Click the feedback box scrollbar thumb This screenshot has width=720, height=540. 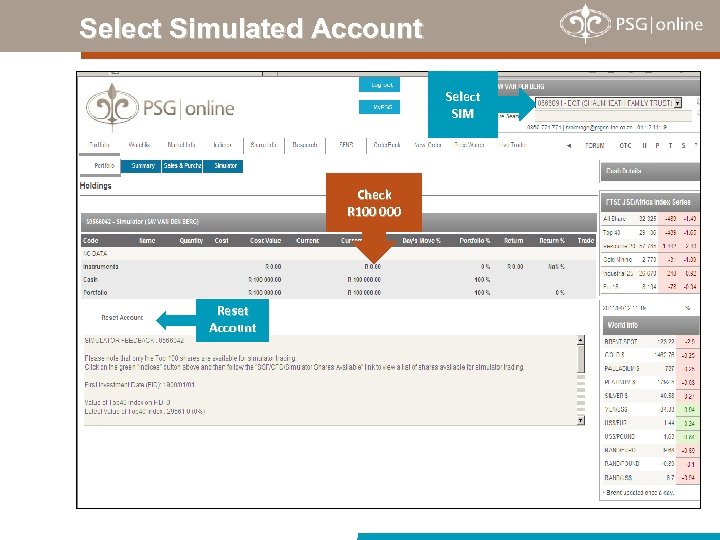tap(581, 358)
